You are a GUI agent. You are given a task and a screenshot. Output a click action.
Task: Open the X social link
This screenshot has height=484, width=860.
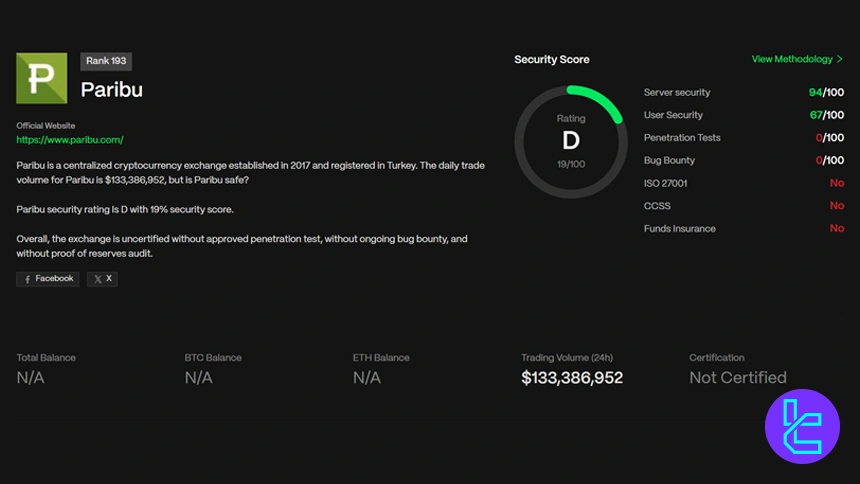coord(102,279)
